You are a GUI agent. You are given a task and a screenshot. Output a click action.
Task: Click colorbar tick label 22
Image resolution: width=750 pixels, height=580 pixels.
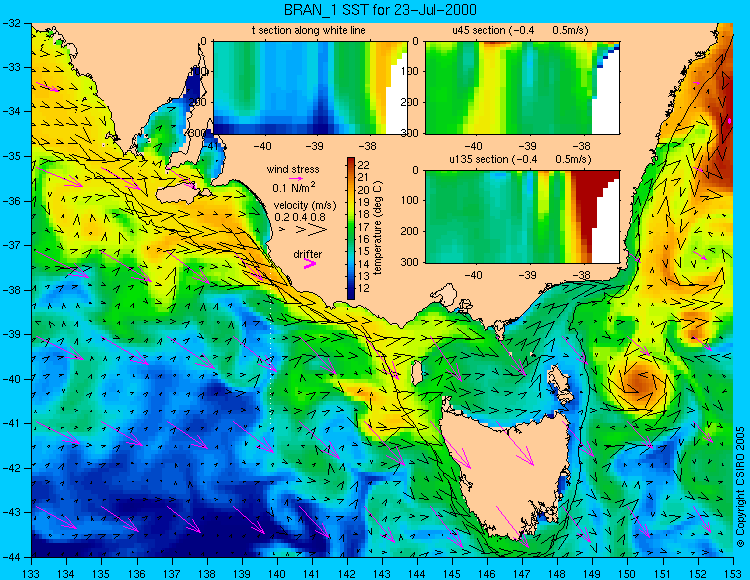click(x=364, y=165)
